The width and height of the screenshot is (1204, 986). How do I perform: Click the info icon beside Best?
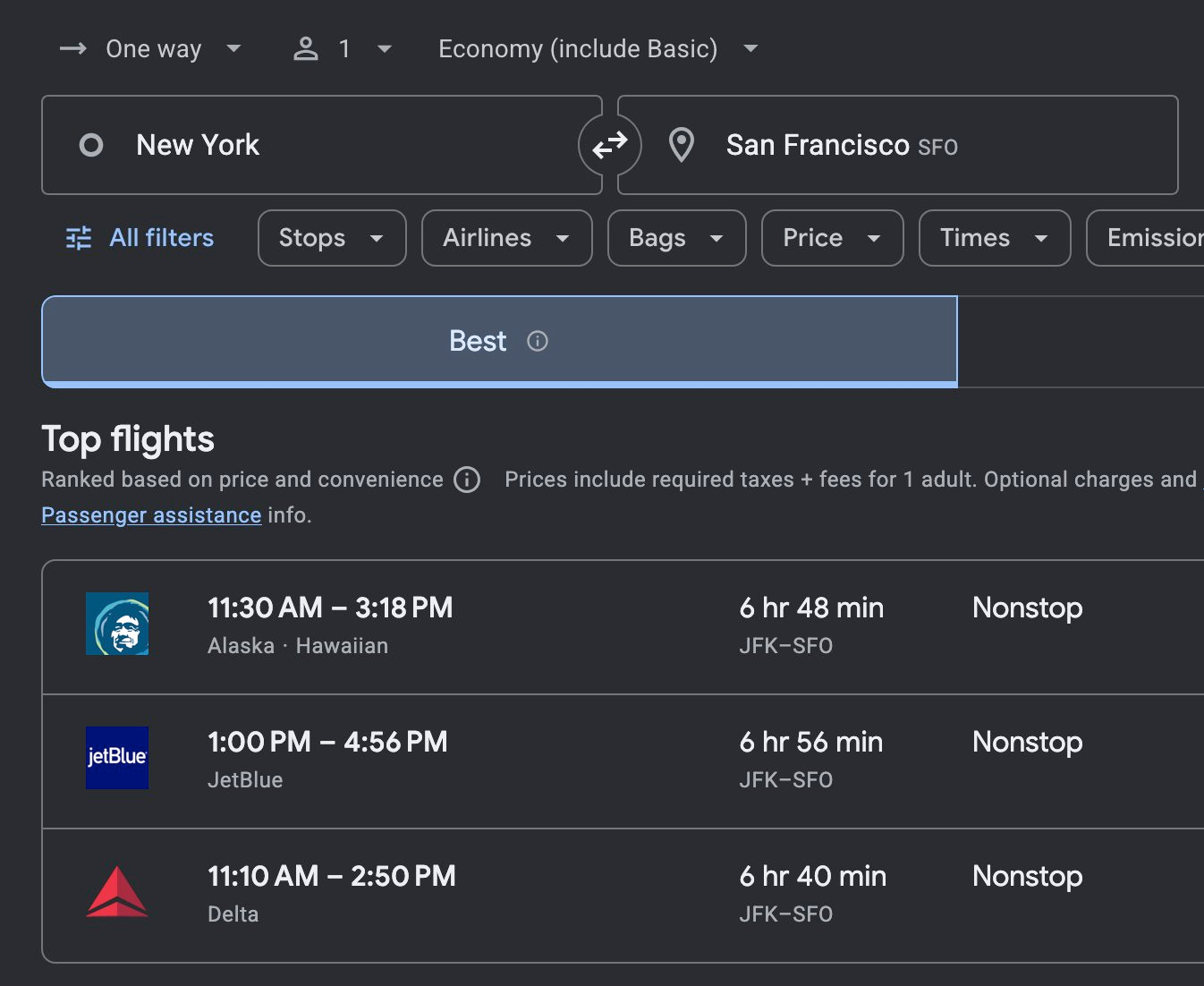pyautogui.click(x=538, y=341)
